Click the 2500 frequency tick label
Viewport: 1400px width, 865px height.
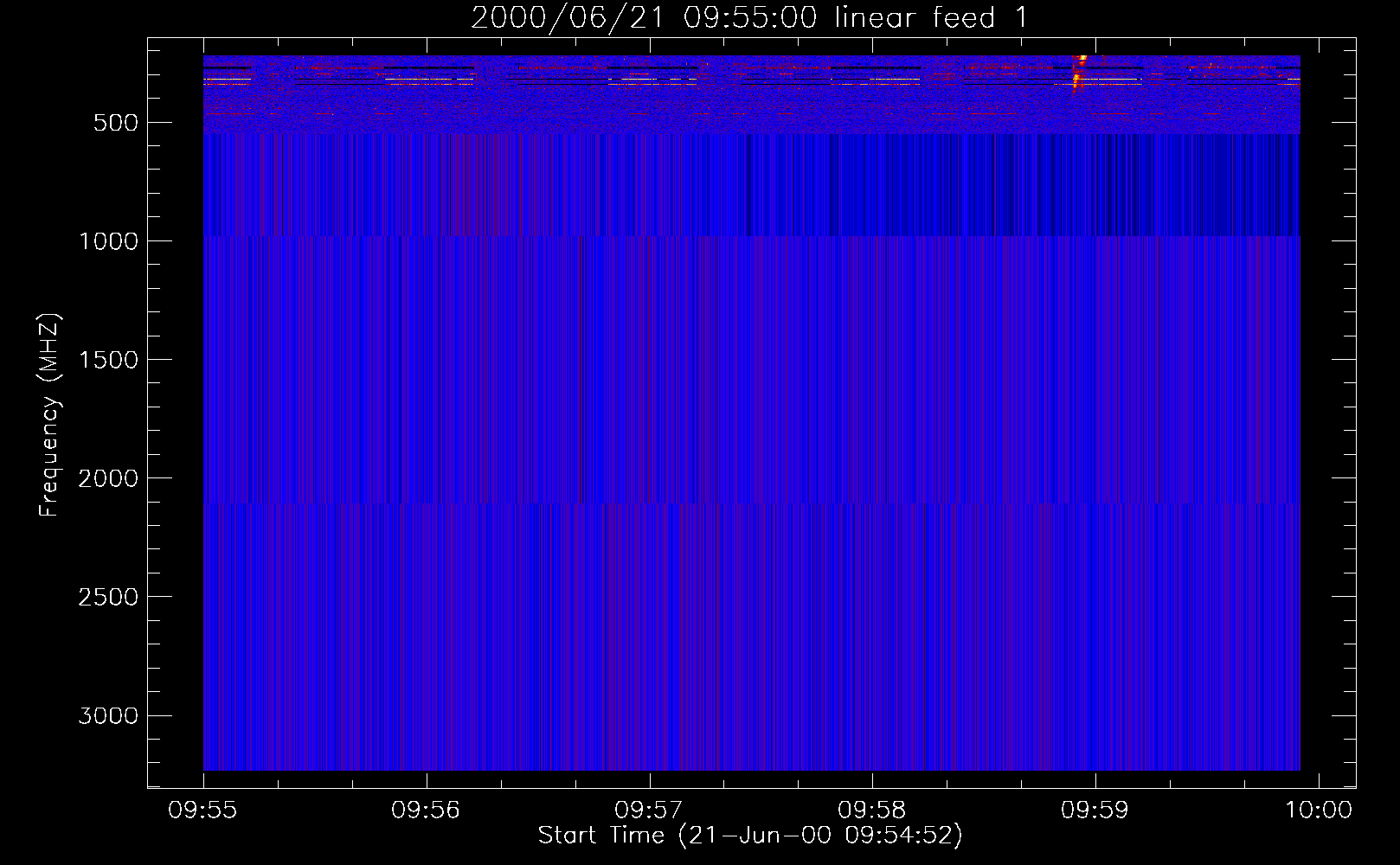[x=108, y=597]
